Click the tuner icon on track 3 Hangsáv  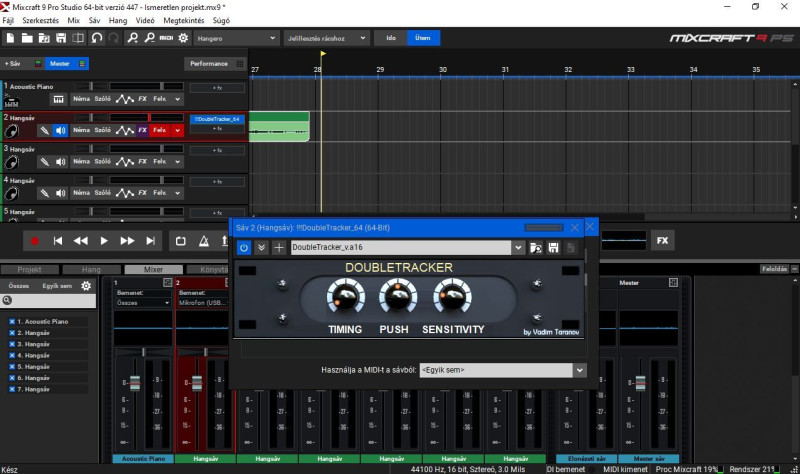[45, 162]
